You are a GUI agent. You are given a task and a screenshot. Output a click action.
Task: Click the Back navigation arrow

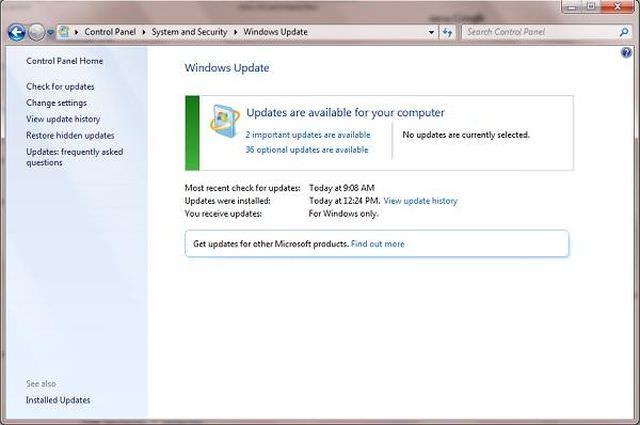point(16,32)
